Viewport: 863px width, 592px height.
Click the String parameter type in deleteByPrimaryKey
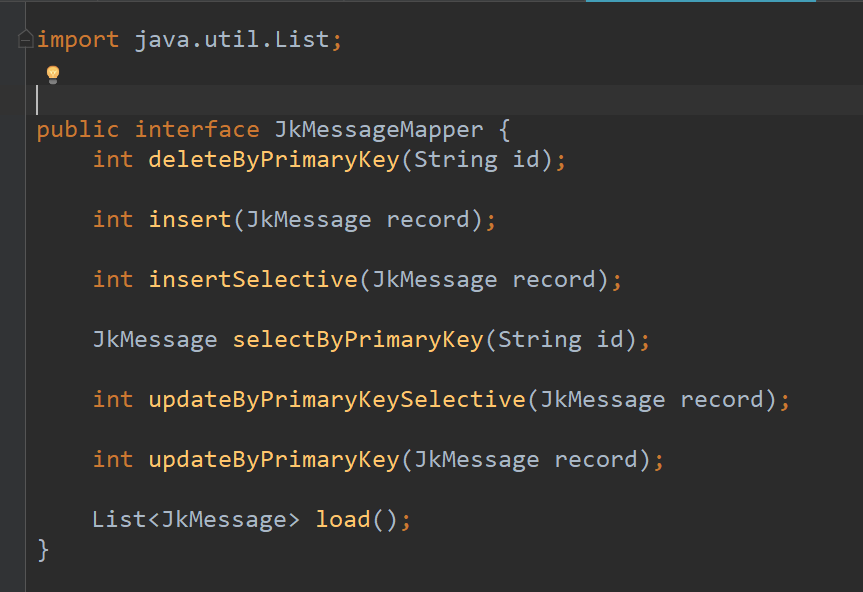455,160
